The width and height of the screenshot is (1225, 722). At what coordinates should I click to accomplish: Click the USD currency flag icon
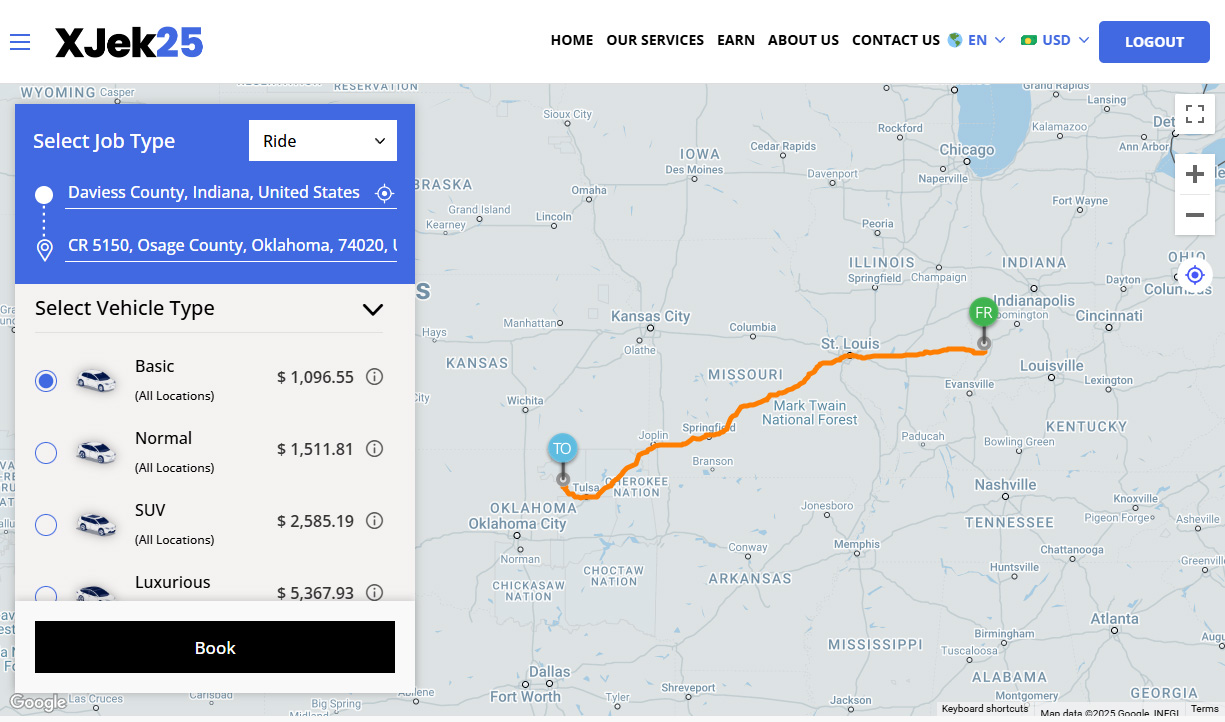[x=1028, y=40]
